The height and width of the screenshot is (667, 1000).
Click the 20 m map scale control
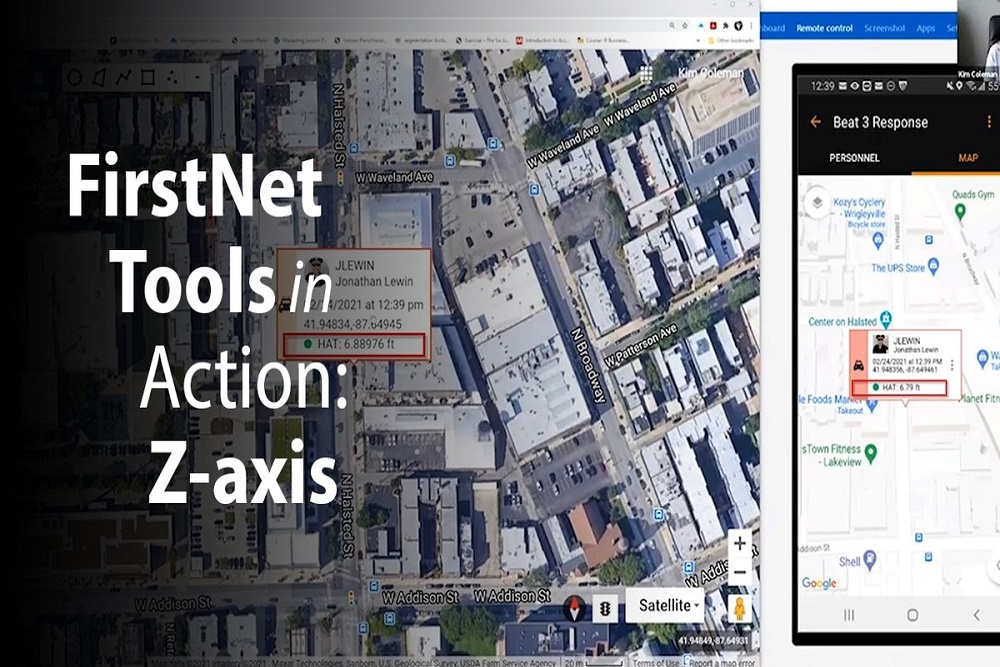[593, 662]
